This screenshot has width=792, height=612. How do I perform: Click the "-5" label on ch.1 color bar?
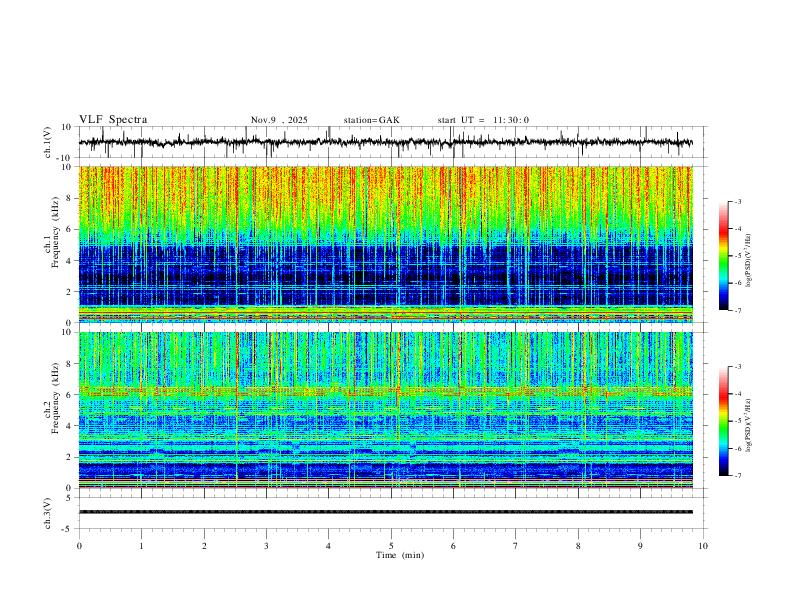[738, 256]
